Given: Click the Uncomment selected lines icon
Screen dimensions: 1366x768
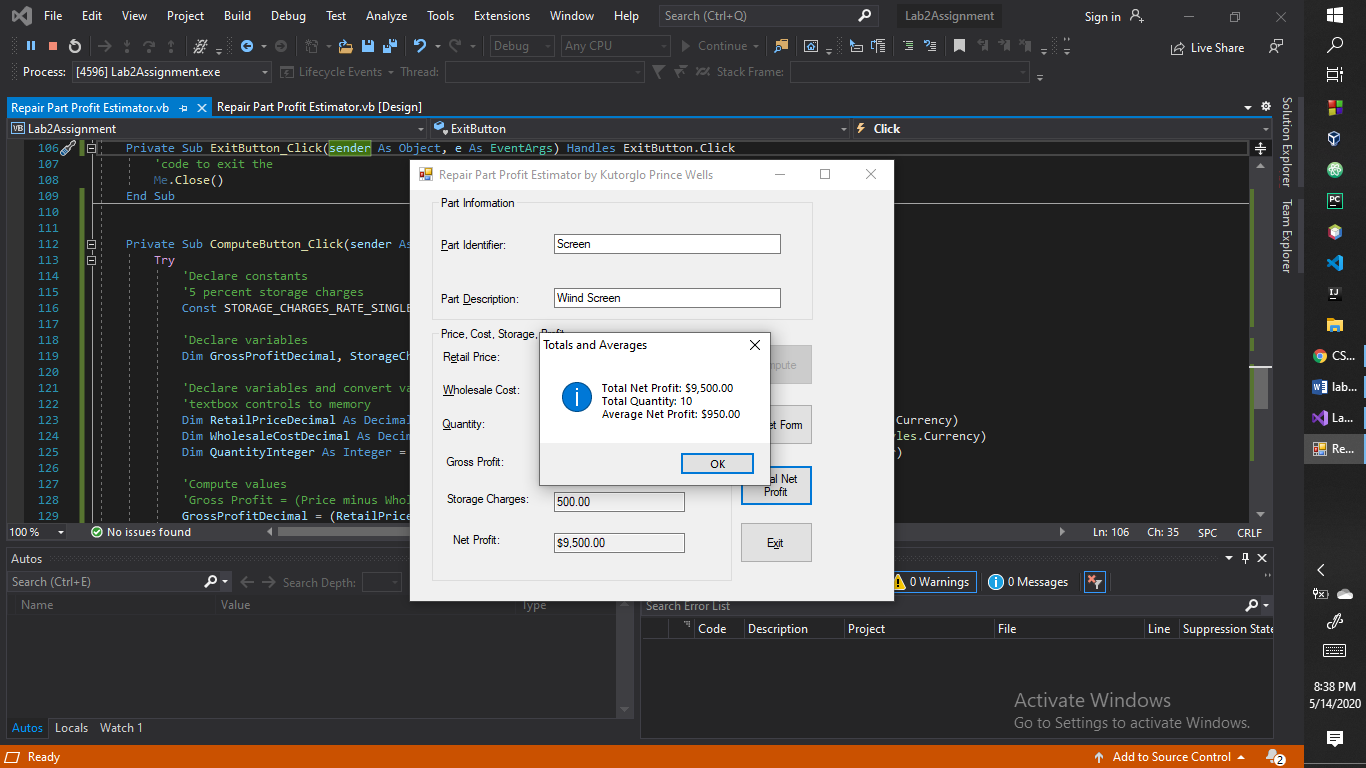Looking at the screenshot, I should coord(930,46).
